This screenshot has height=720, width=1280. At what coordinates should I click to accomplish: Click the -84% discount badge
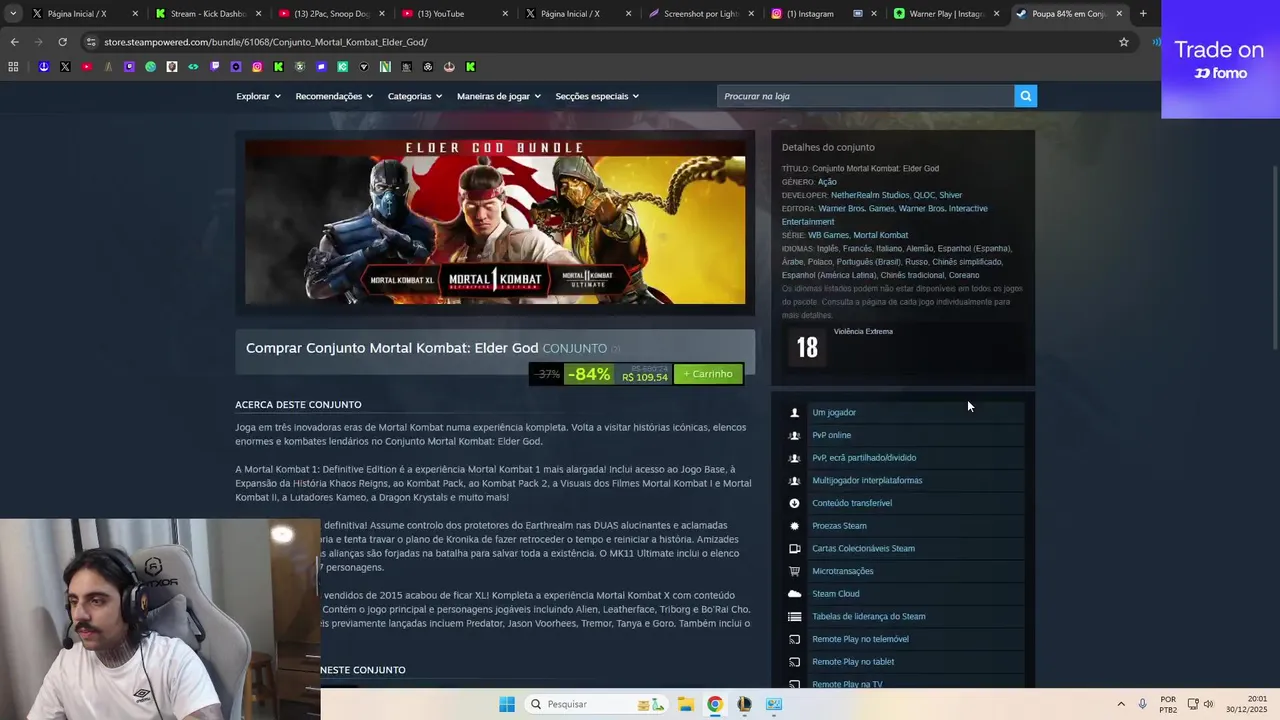tap(588, 374)
